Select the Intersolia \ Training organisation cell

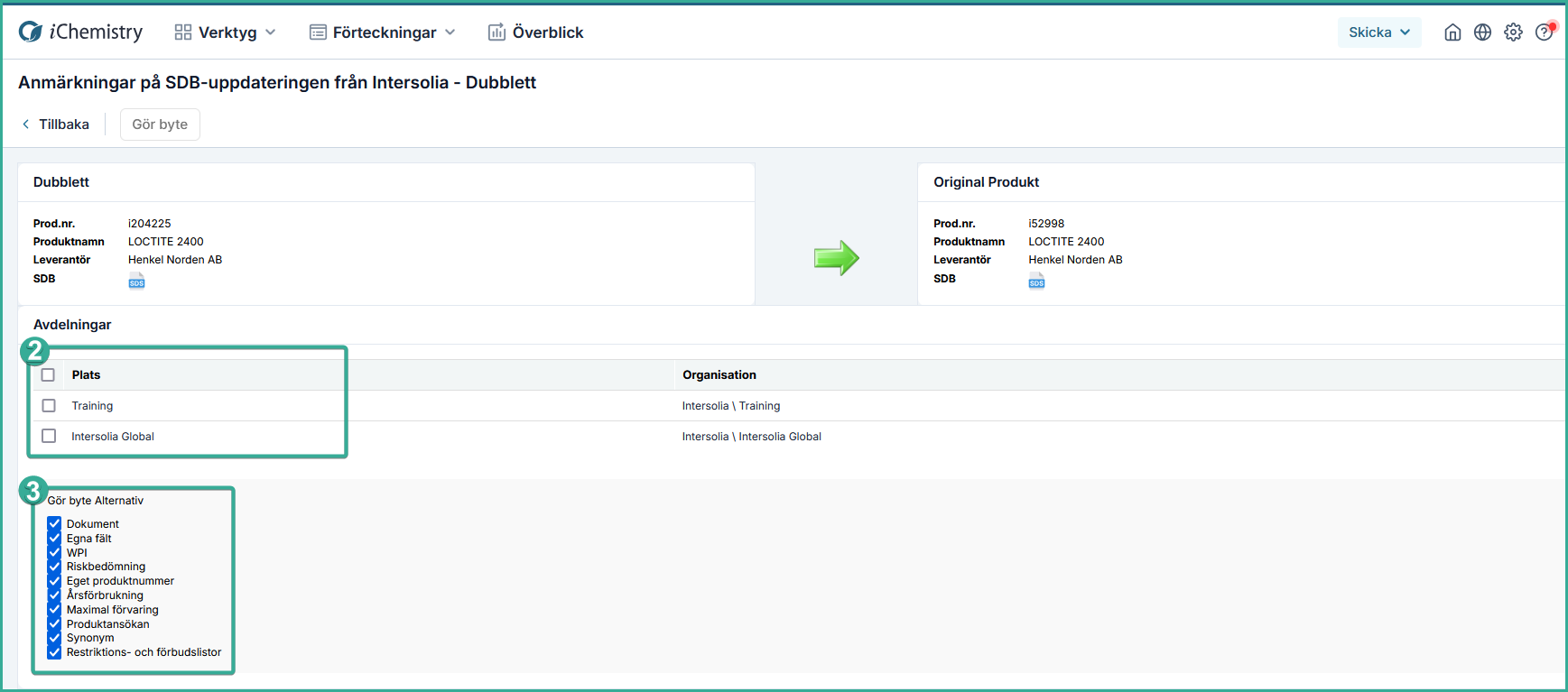[x=731, y=406]
